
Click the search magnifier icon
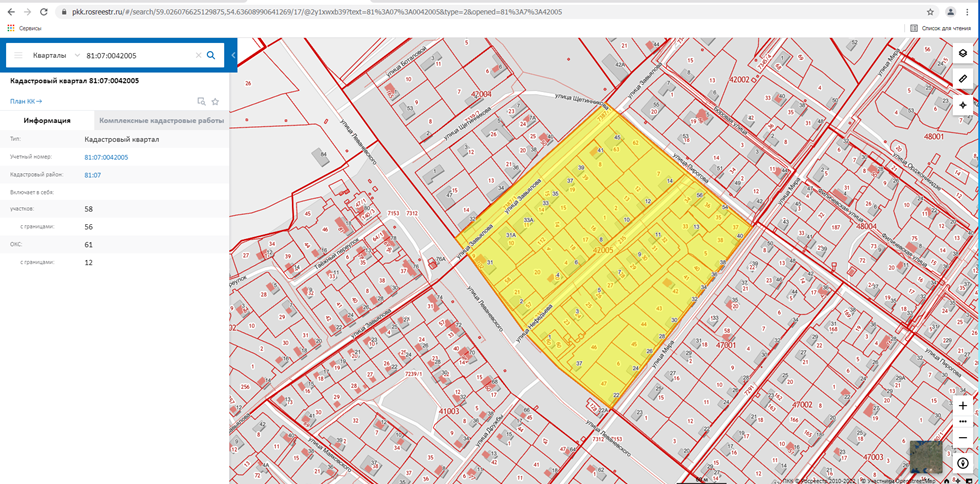pyautogui.click(x=211, y=56)
